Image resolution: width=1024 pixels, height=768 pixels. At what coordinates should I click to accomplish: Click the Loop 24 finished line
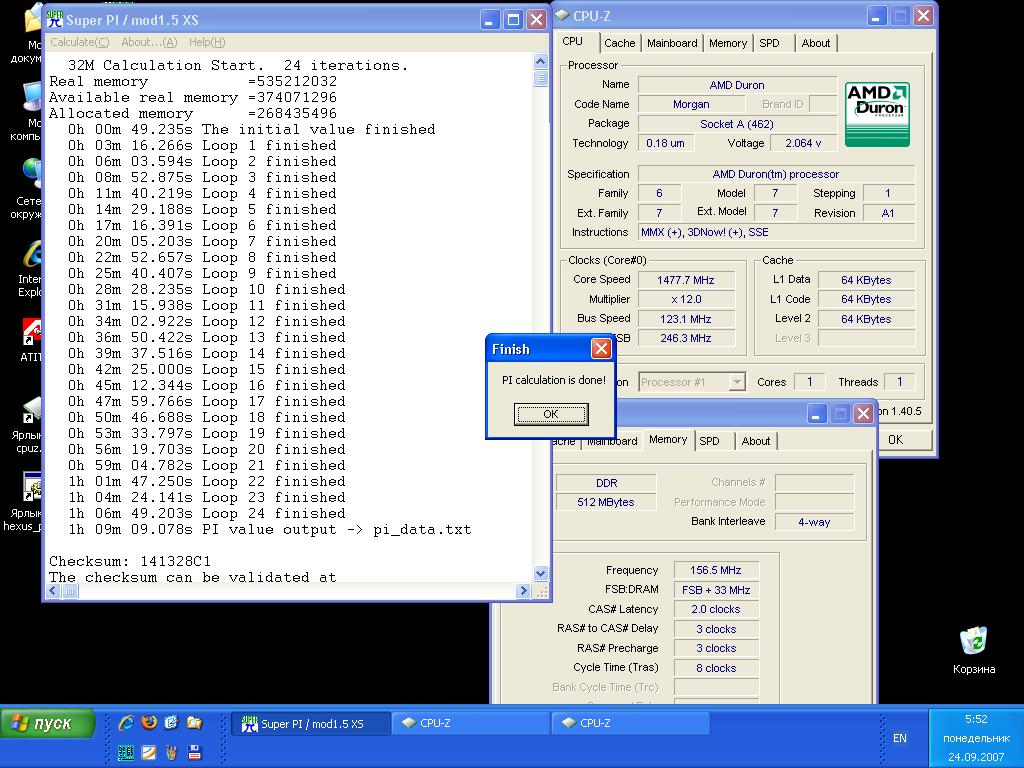tap(206, 513)
